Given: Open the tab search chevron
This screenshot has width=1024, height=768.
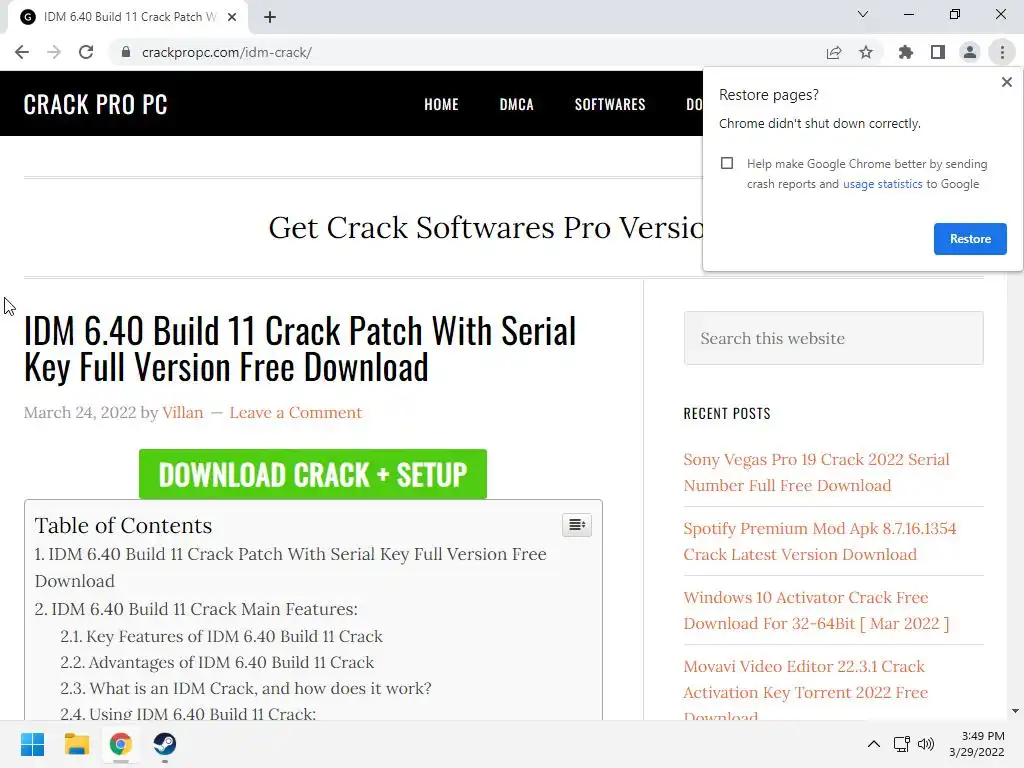Looking at the screenshot, I should [x=863, y=14].
